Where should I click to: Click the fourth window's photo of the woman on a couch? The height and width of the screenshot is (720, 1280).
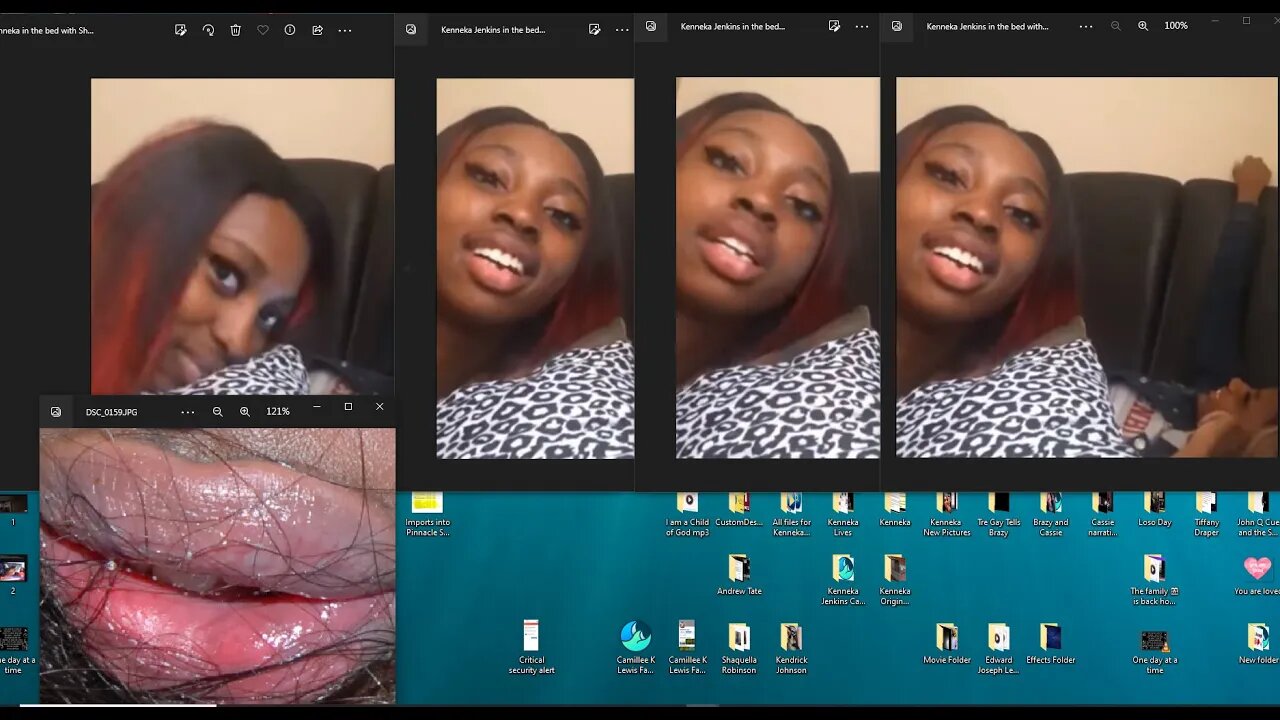point(1087,267)
